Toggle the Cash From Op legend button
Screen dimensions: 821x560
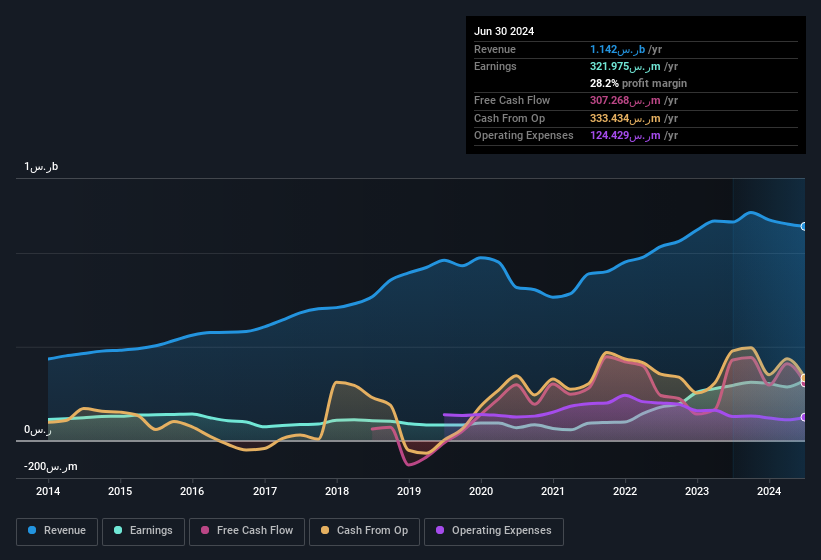(x=364, y=531)
